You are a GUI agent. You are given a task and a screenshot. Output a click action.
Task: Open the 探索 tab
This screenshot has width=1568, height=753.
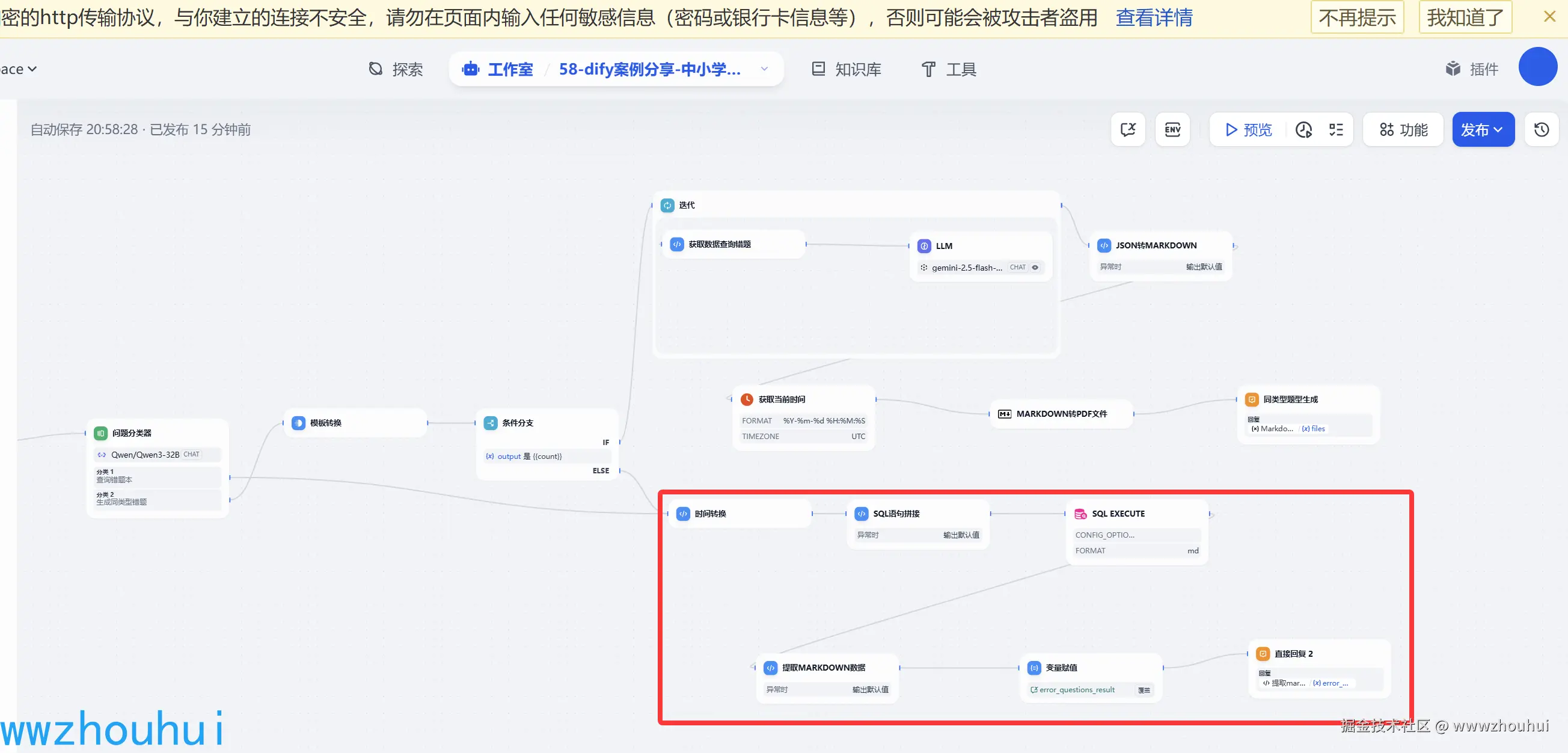click(x=396, y=69)
